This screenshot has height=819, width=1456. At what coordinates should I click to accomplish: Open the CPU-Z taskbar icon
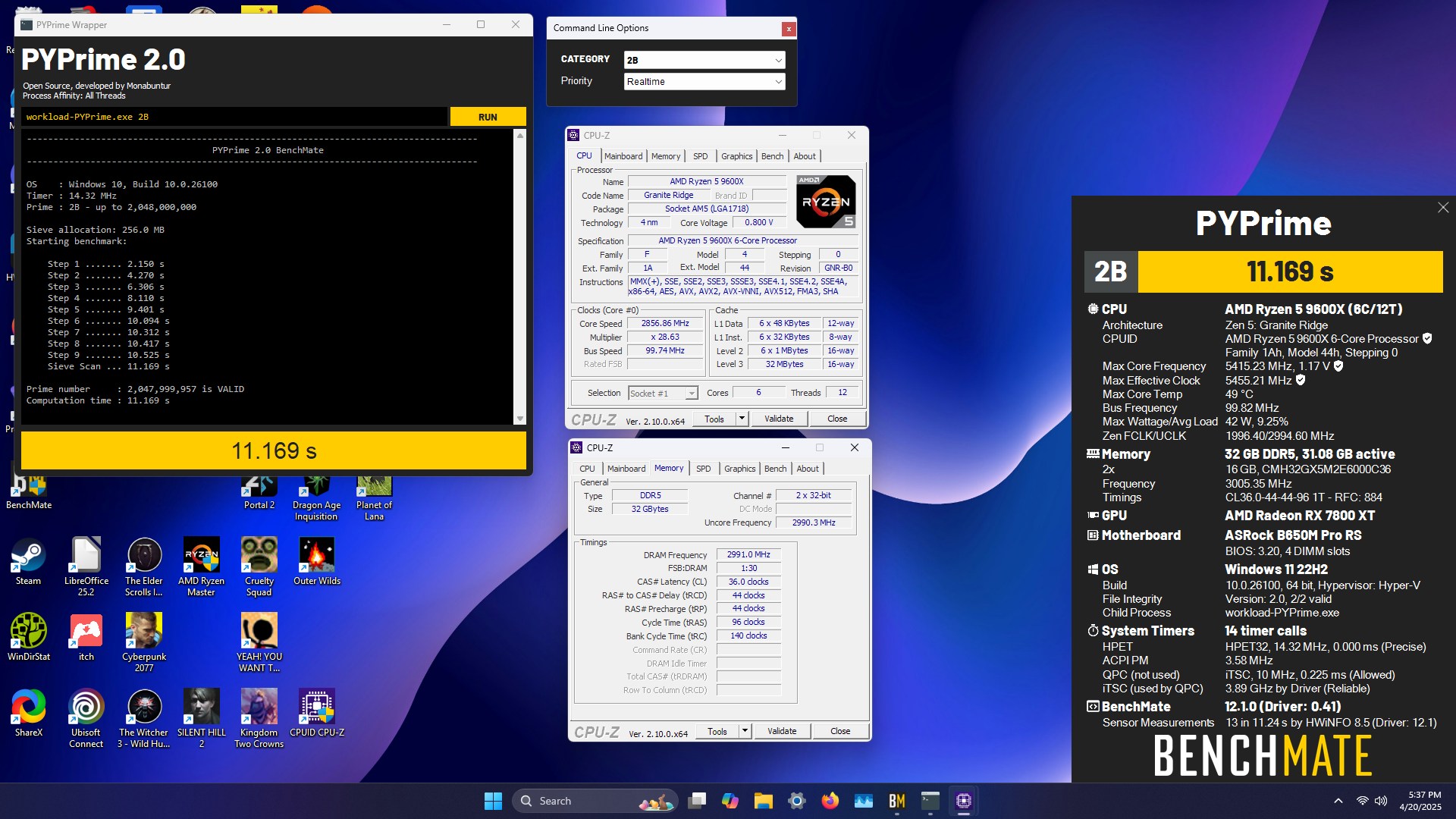pyautogui.click(x=964, y=801)
